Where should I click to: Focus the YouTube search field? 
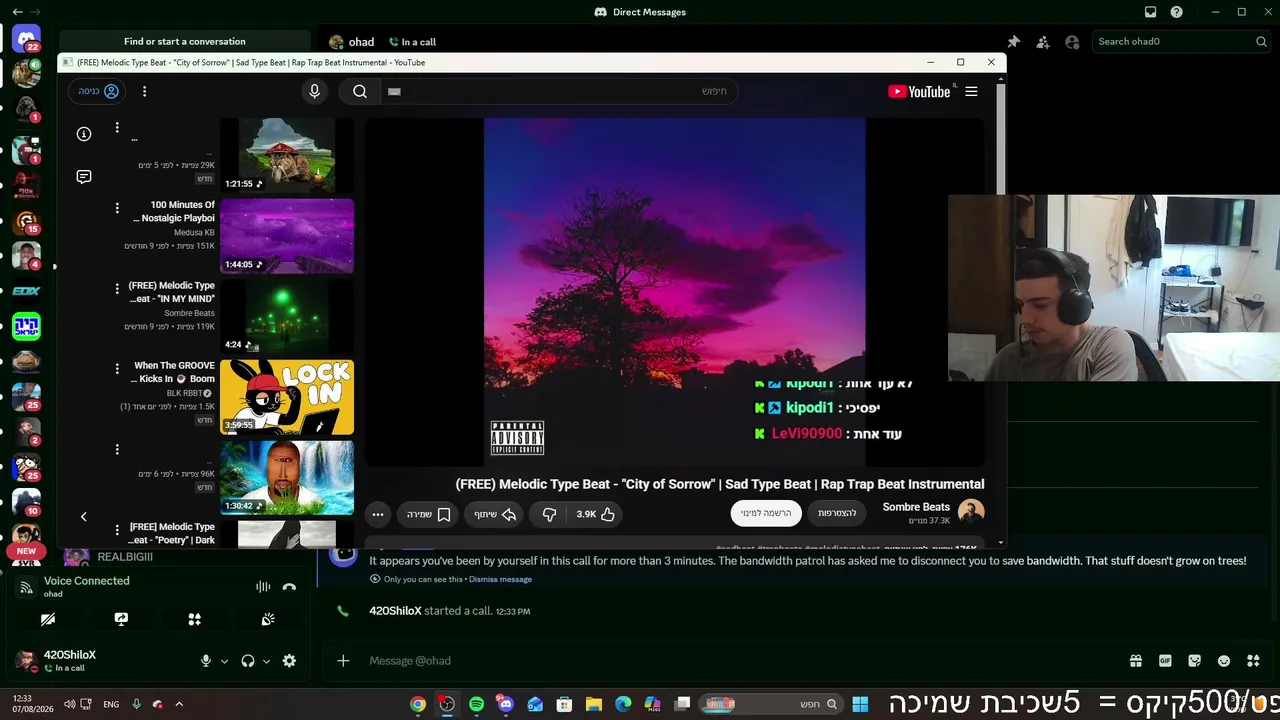coord(560,91)
